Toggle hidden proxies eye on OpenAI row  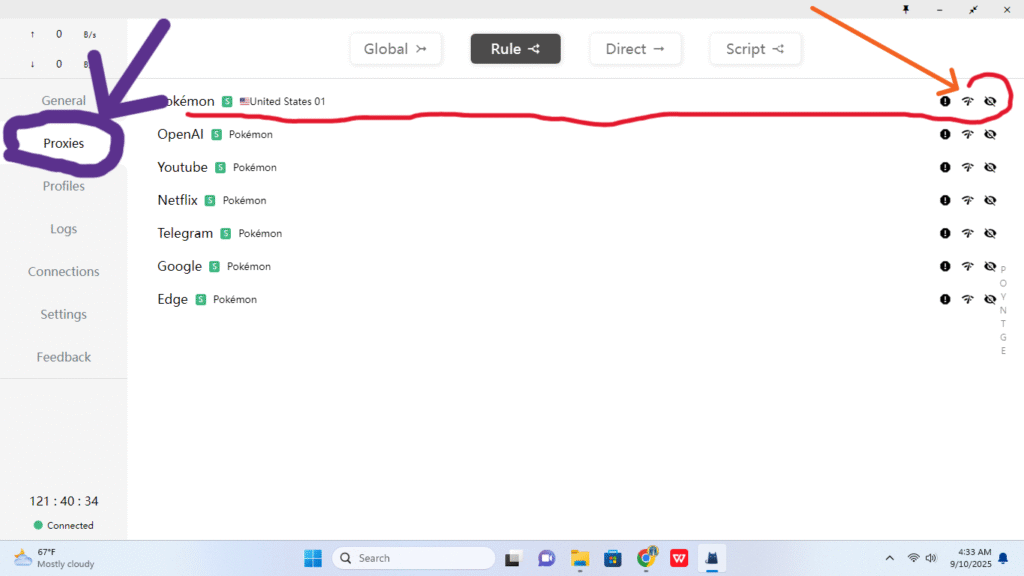pos(990,134)
